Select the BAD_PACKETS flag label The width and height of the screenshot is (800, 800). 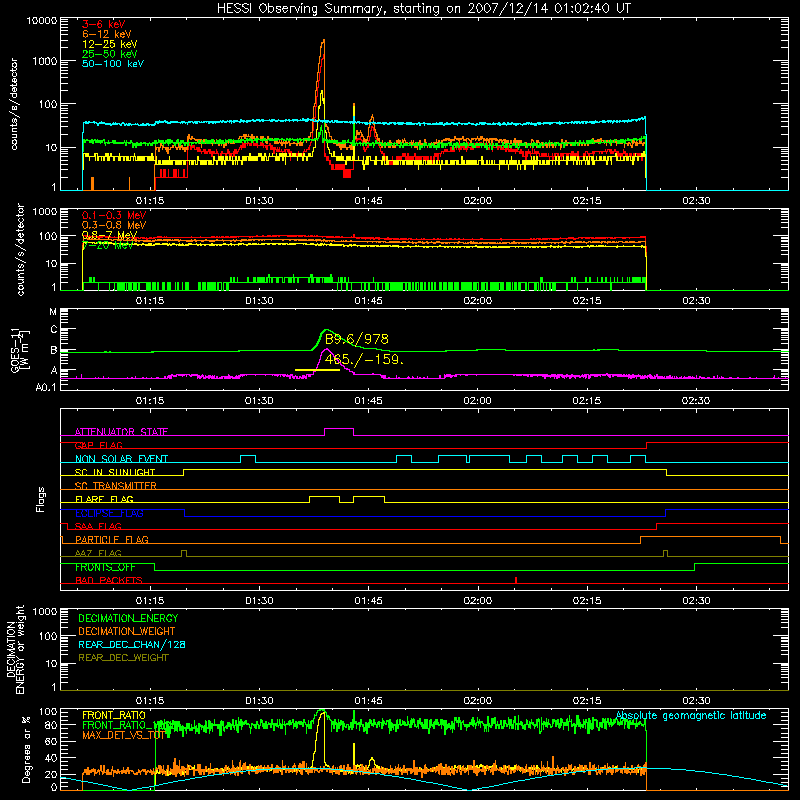[x=108, y=580]
